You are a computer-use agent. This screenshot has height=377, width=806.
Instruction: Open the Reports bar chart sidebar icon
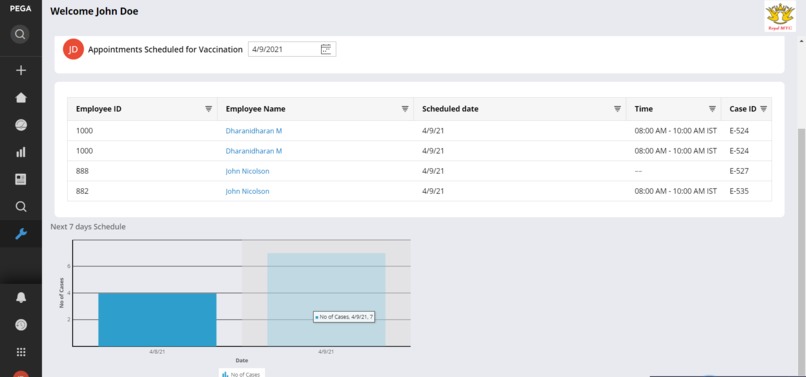coord(21,152)
